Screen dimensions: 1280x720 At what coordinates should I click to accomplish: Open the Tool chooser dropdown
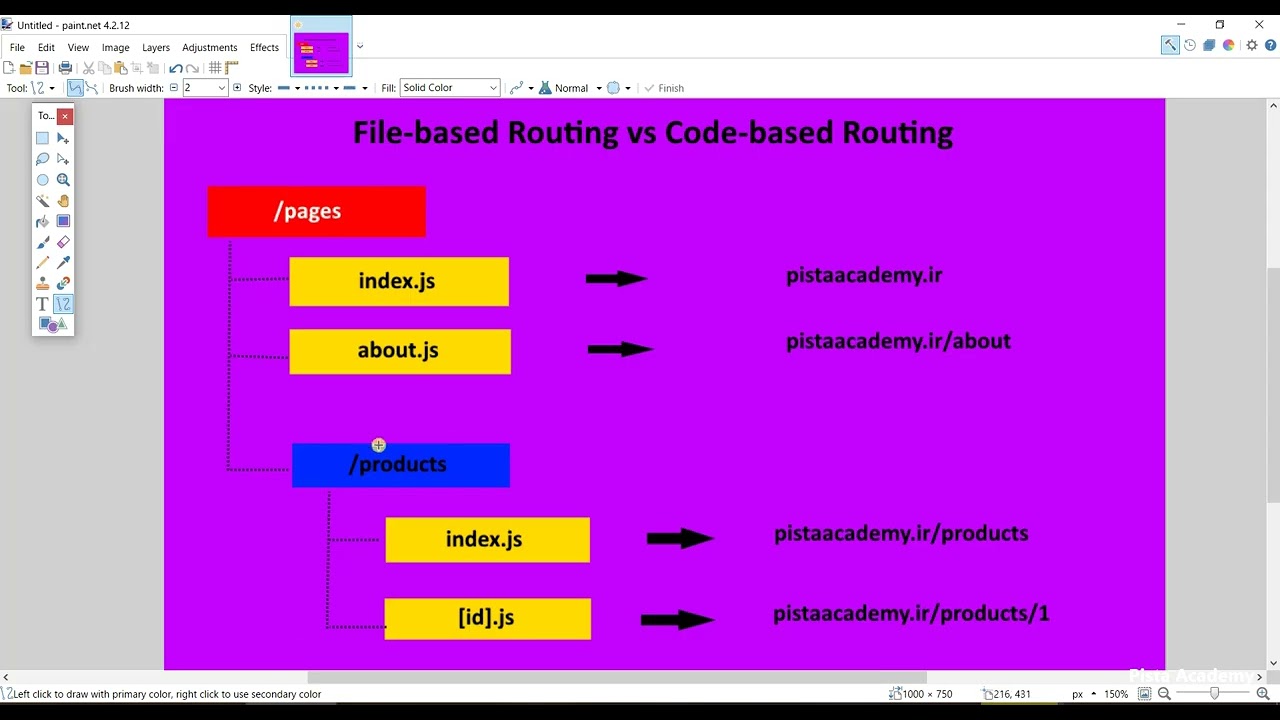(43, 88)
